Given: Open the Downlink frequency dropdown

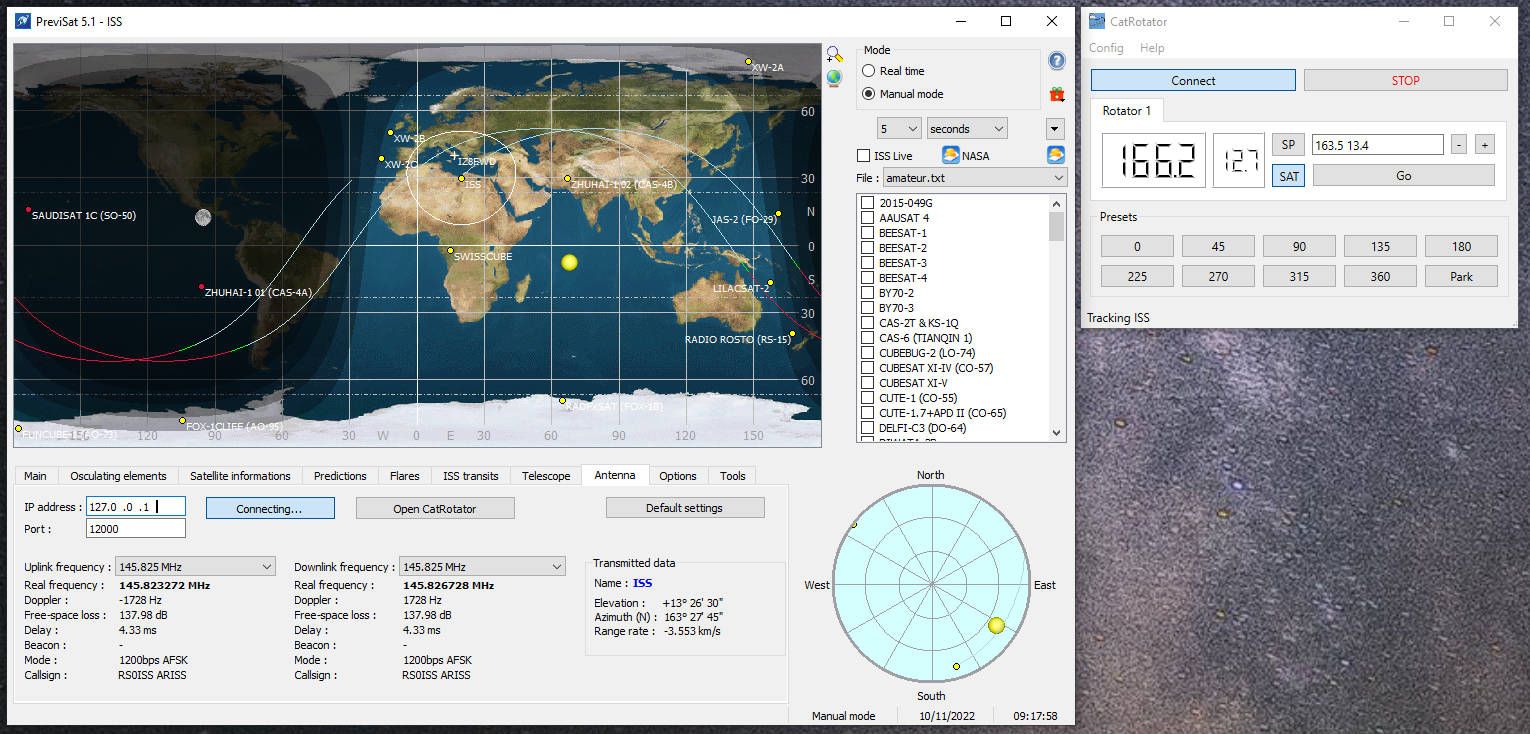Looking at the screenshot, I should coord(482,567).
